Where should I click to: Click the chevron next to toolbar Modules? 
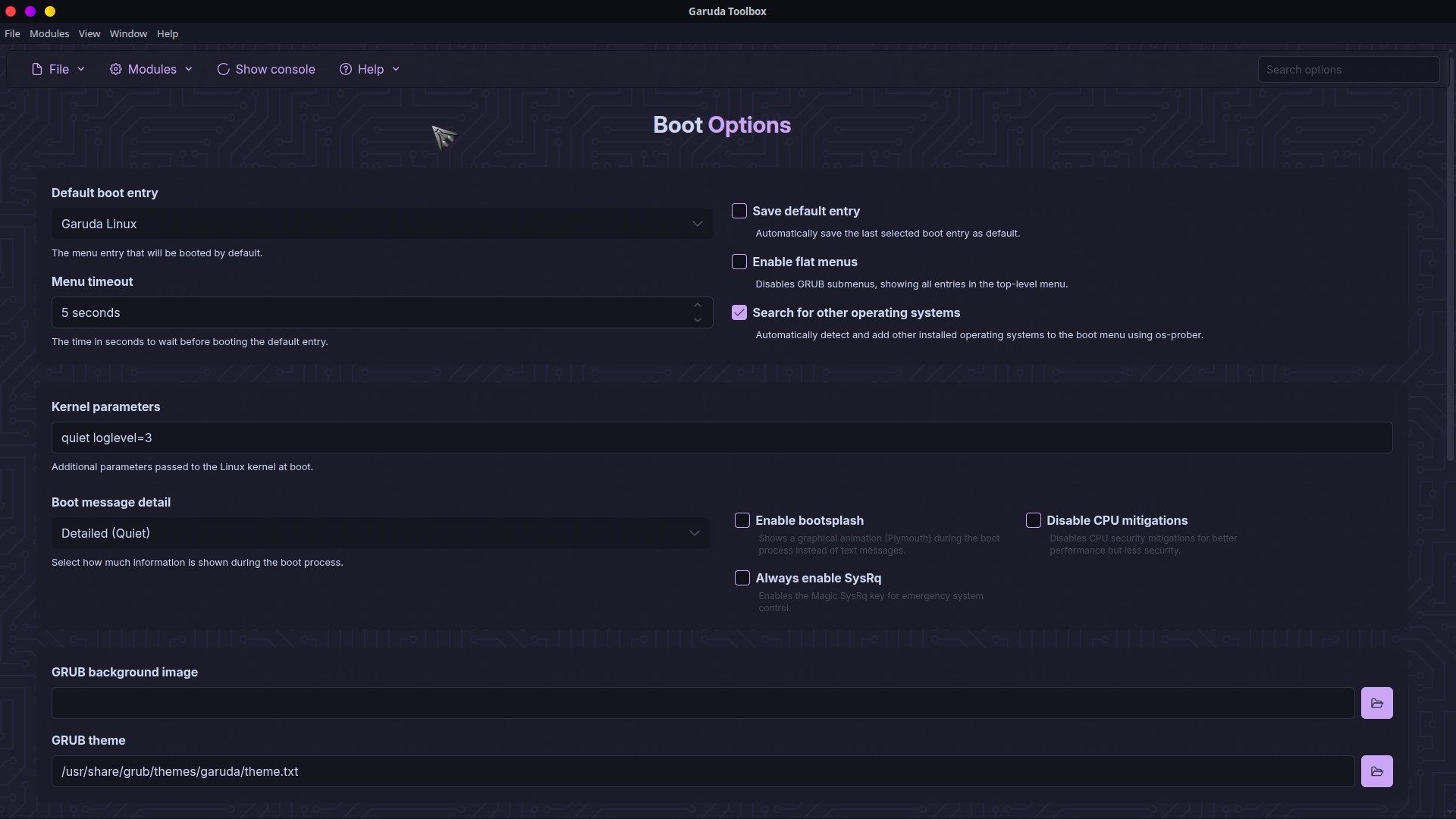pyautogui.click(x=189, y=69)
